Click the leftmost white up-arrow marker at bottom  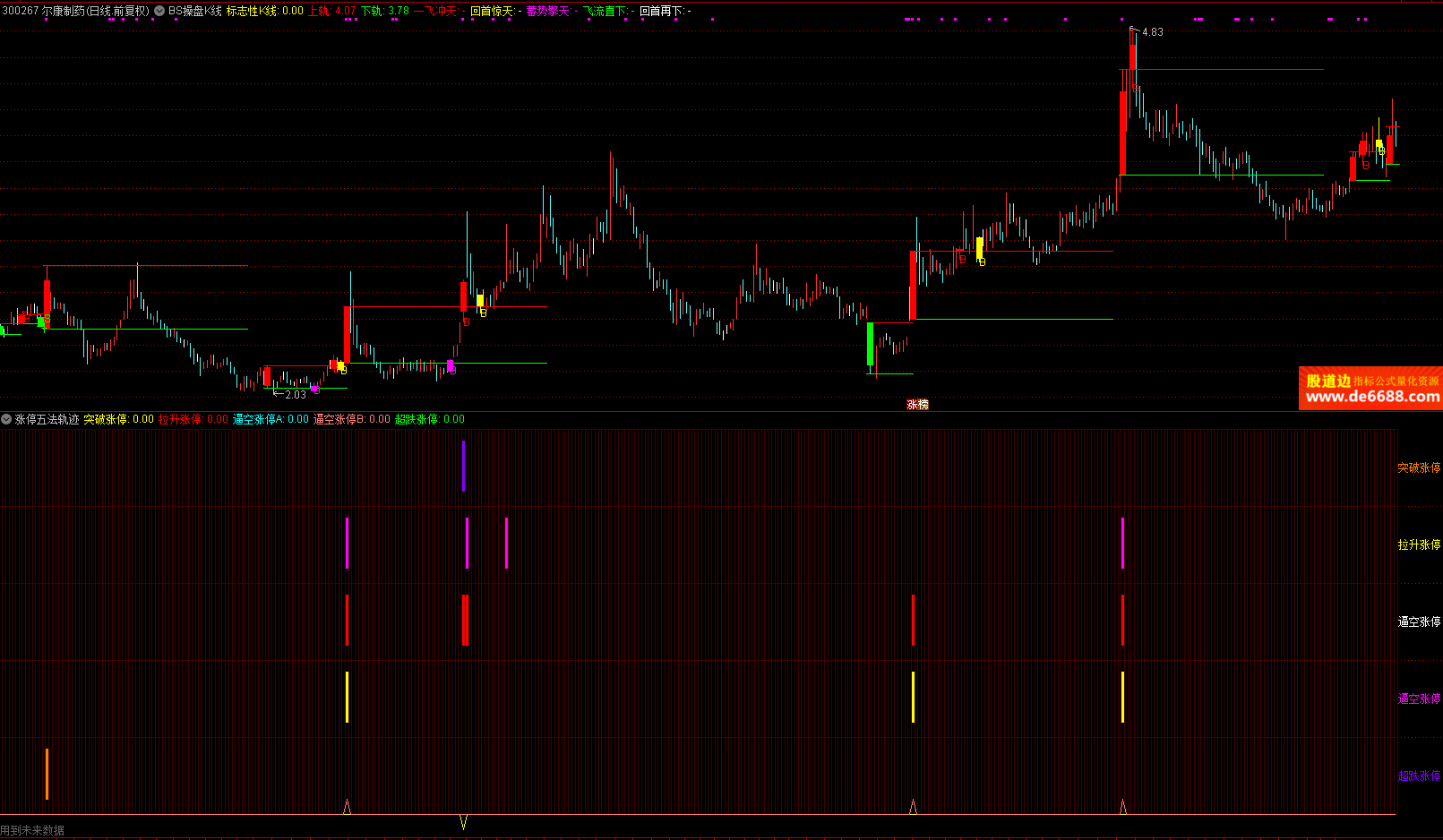pyautogui.click(x=347, y=807)
